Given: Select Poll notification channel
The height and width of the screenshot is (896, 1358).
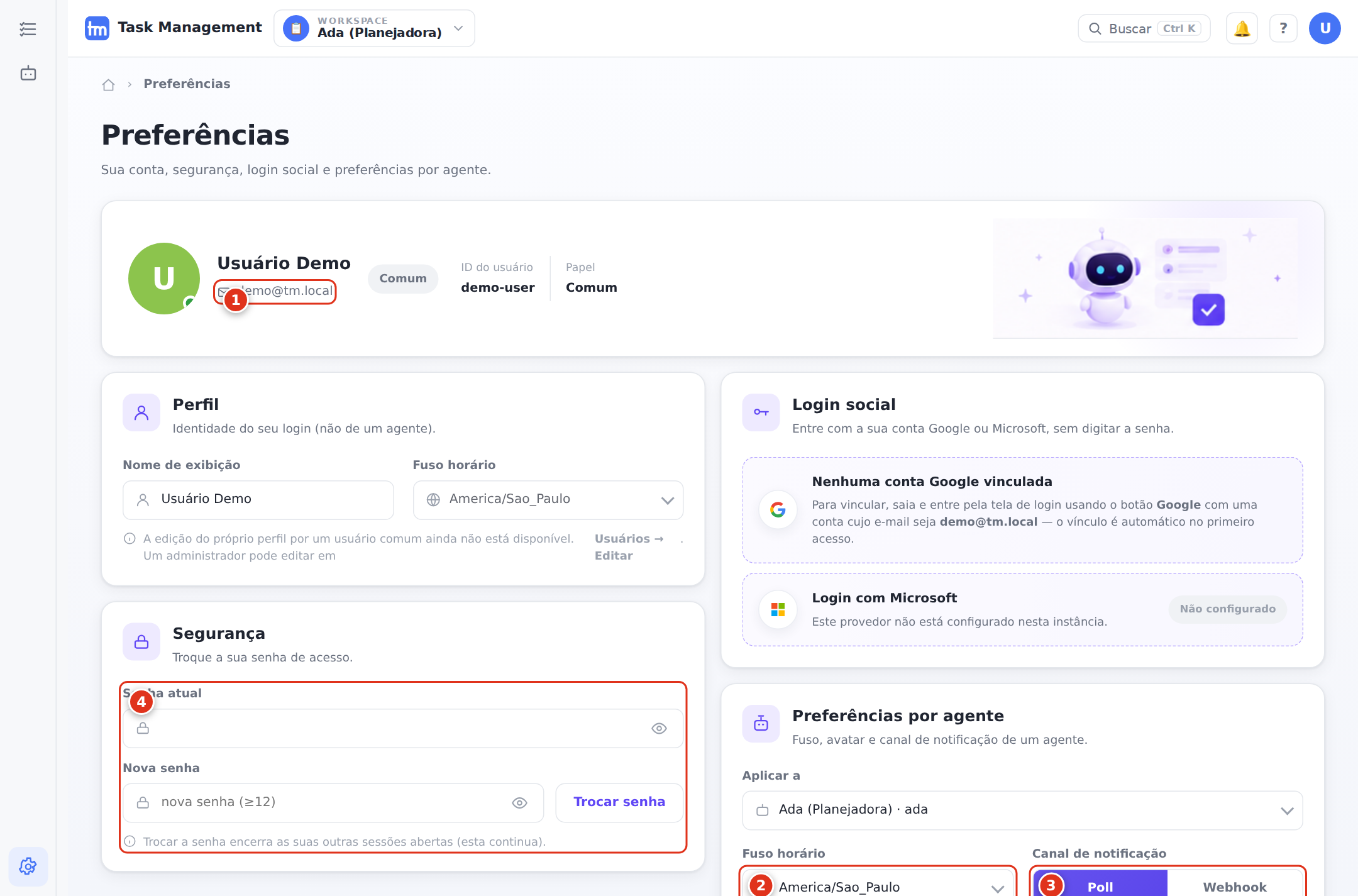Looking at the screenshot, I should point(1100,886).
